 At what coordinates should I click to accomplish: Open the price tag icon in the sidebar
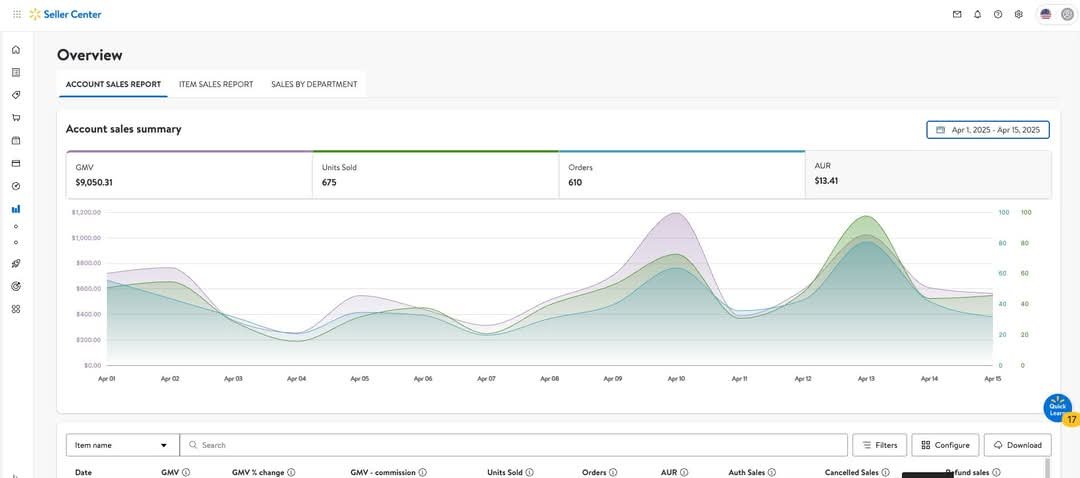(x=17, y=95)
